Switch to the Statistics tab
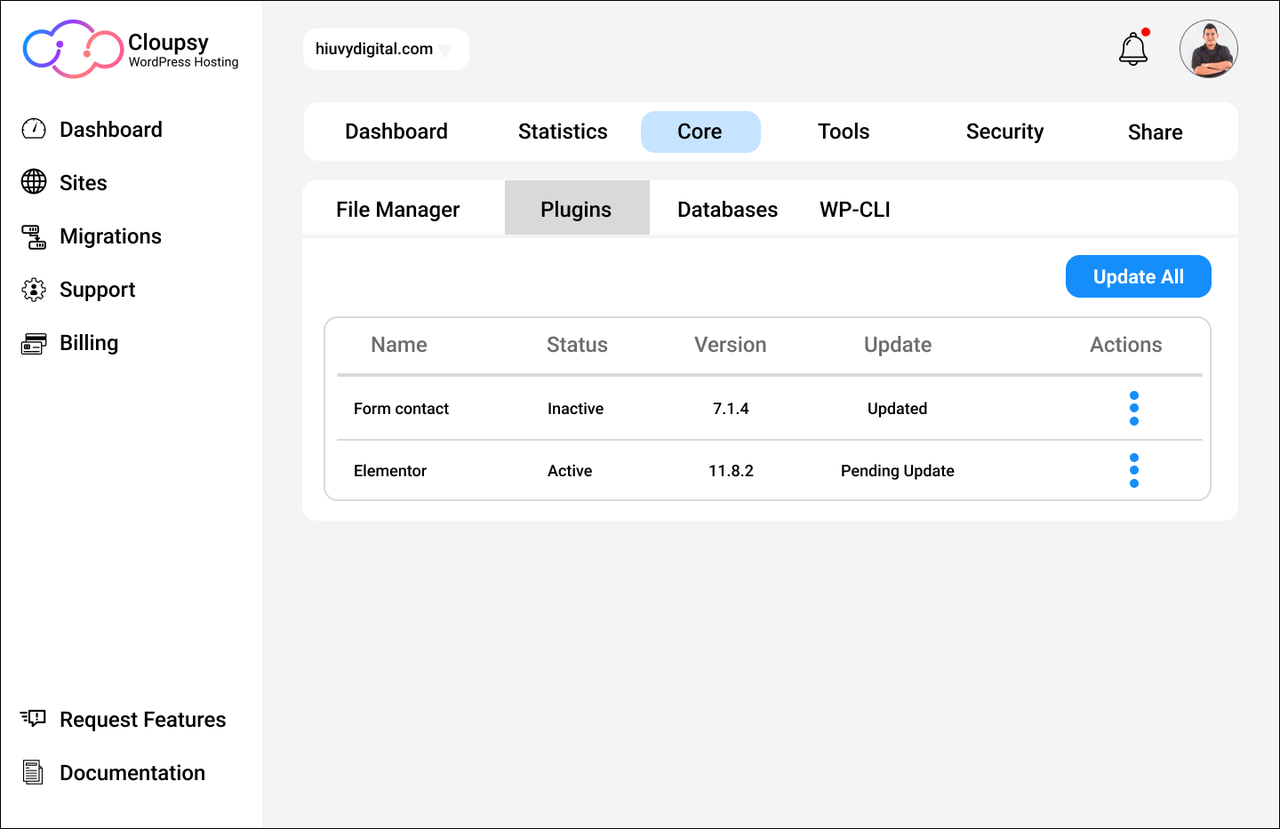 coord(562,131)
